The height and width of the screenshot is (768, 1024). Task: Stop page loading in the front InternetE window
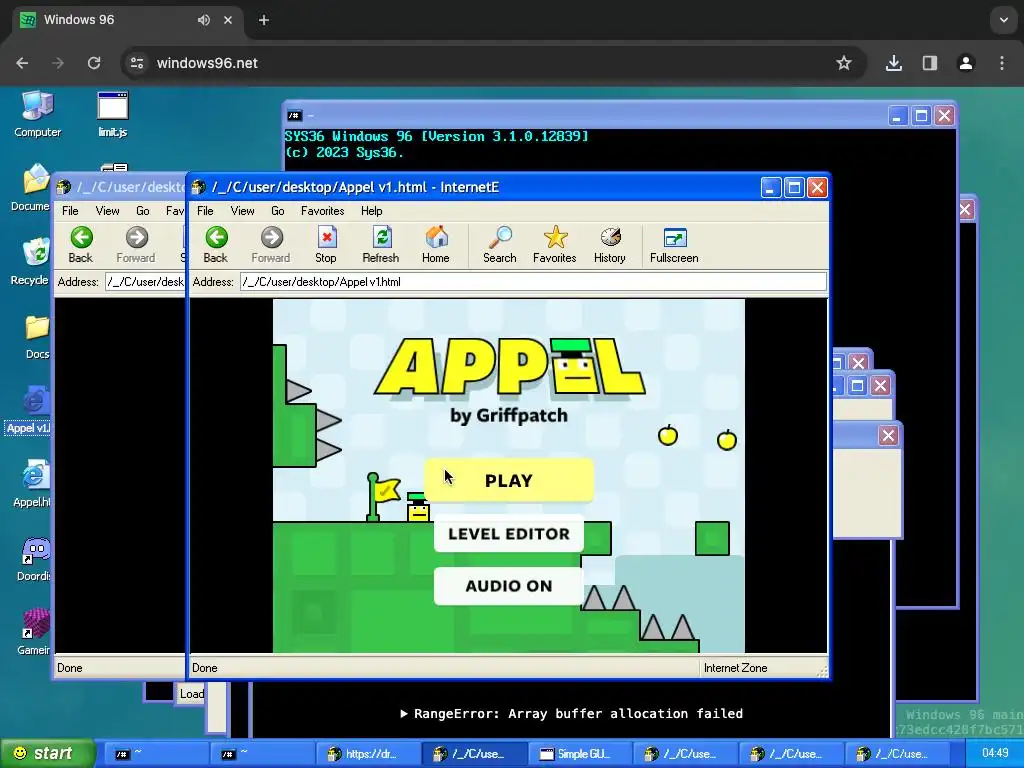pyautogui.click(x=326, y=245)
